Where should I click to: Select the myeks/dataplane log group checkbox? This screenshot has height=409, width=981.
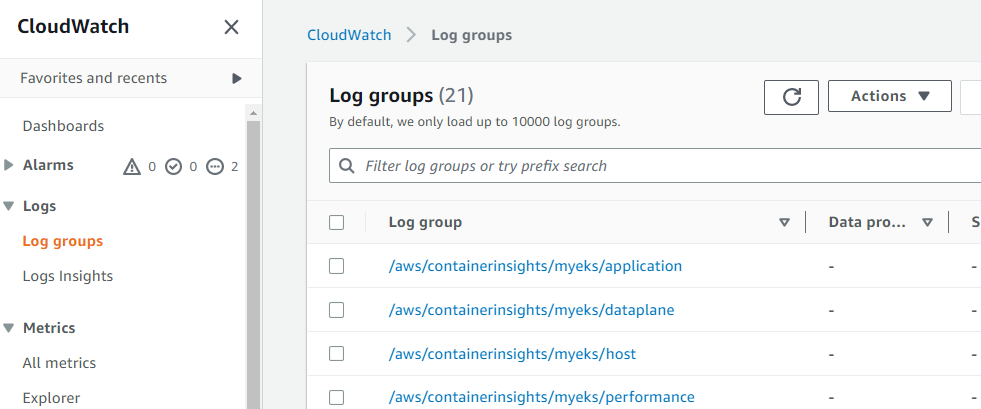click(x=337, y=310)
